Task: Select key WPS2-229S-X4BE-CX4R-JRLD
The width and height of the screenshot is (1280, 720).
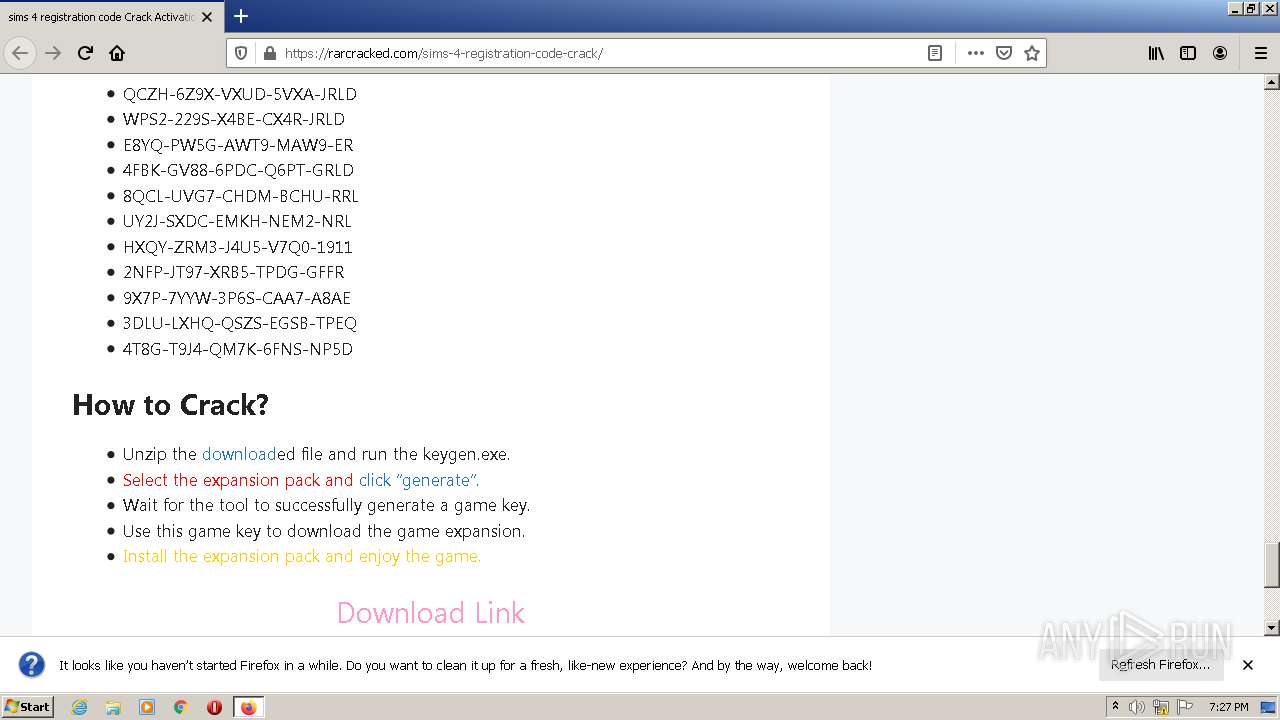Action: [234, 119]
